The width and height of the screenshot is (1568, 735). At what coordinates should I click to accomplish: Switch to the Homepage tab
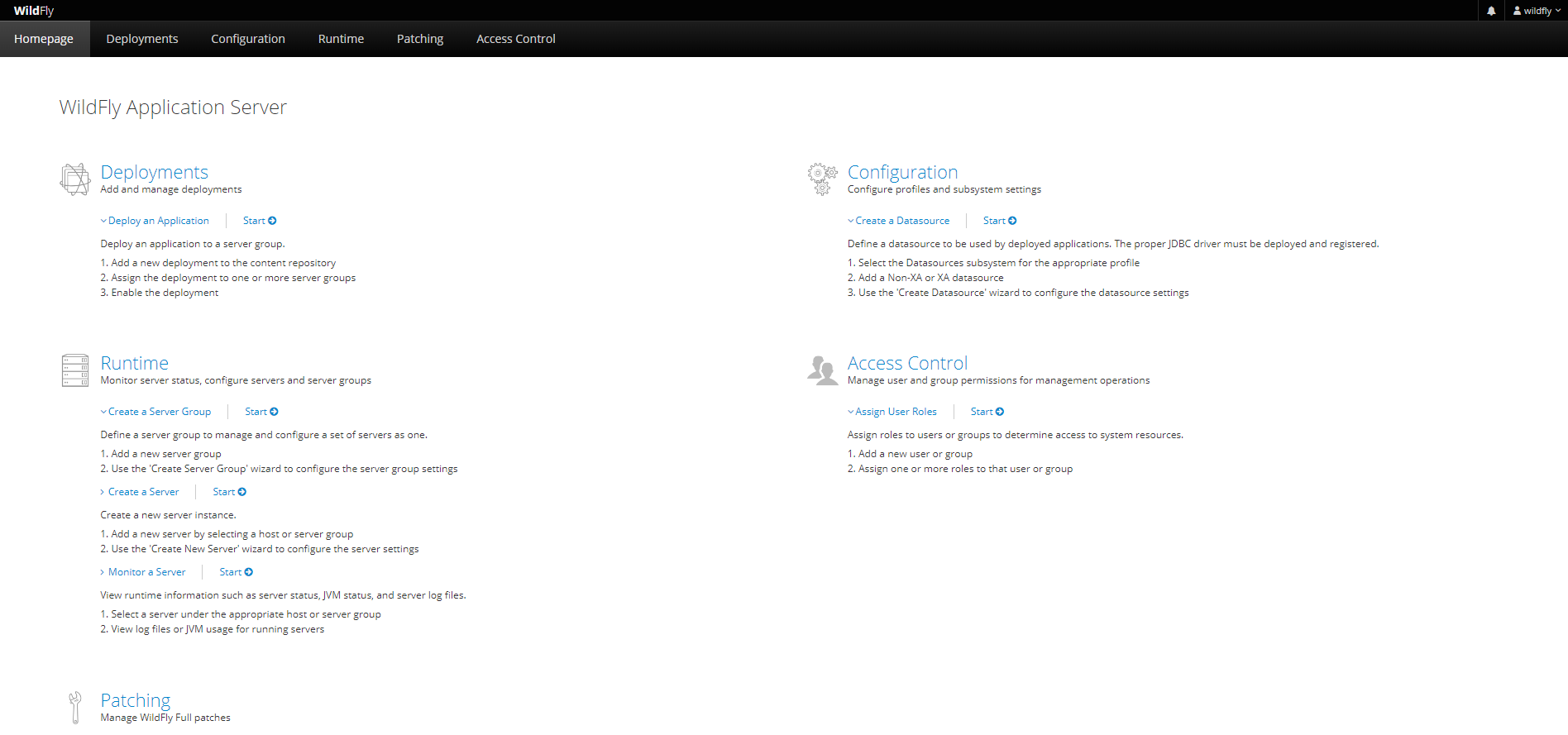click(44, 39)
